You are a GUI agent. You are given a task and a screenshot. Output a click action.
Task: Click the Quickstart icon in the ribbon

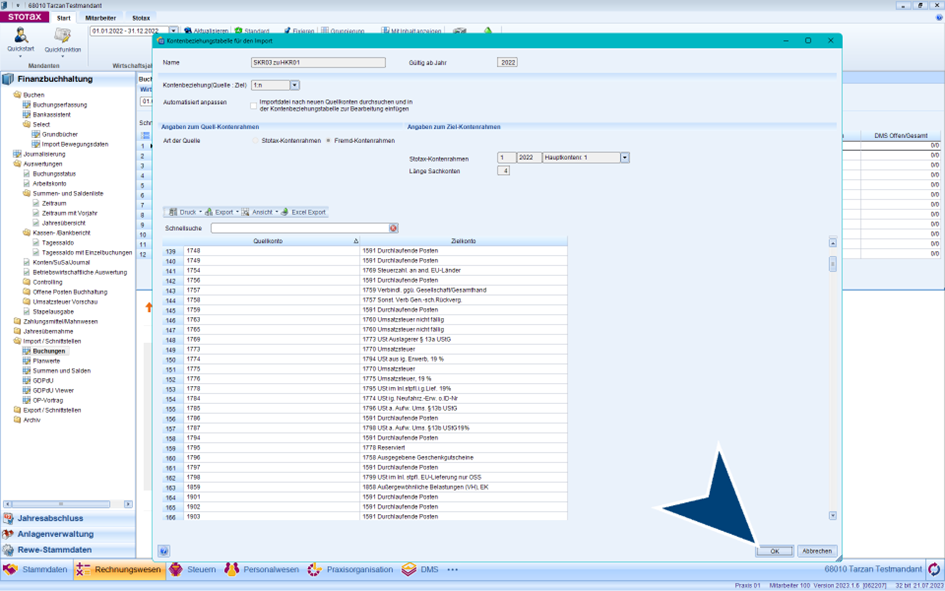click(x=20, y=39)
